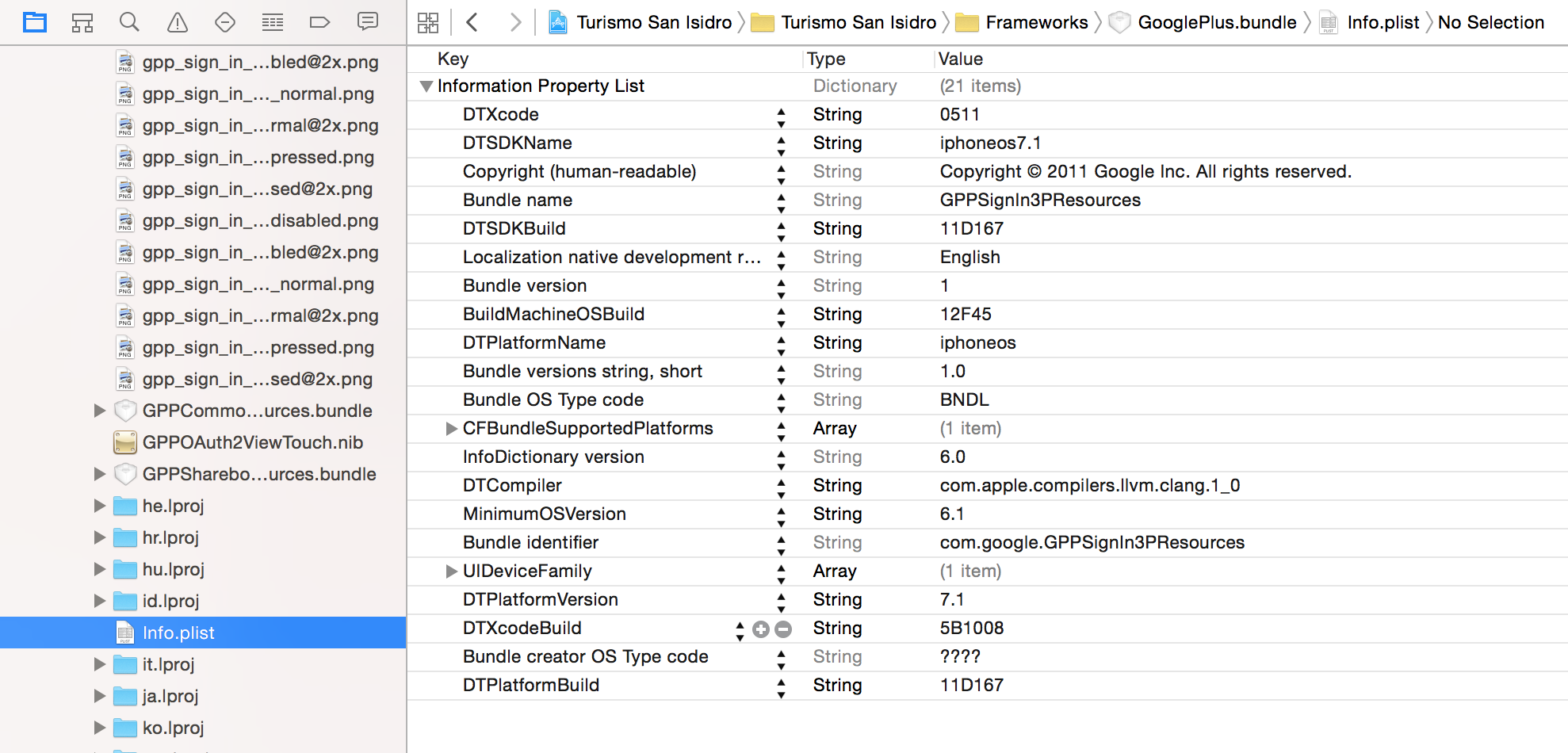Click the English localization value
The image size is (1568, 753).
point(970,257)
